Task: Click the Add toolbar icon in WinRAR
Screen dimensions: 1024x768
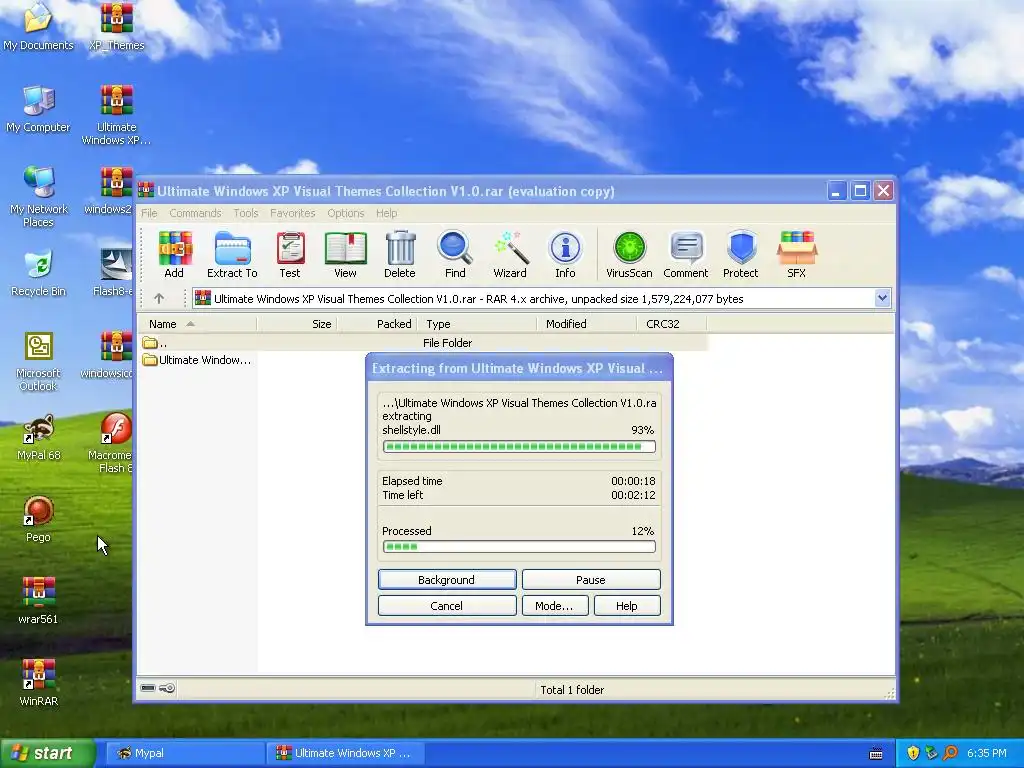Action: click(x=174, y=254)
